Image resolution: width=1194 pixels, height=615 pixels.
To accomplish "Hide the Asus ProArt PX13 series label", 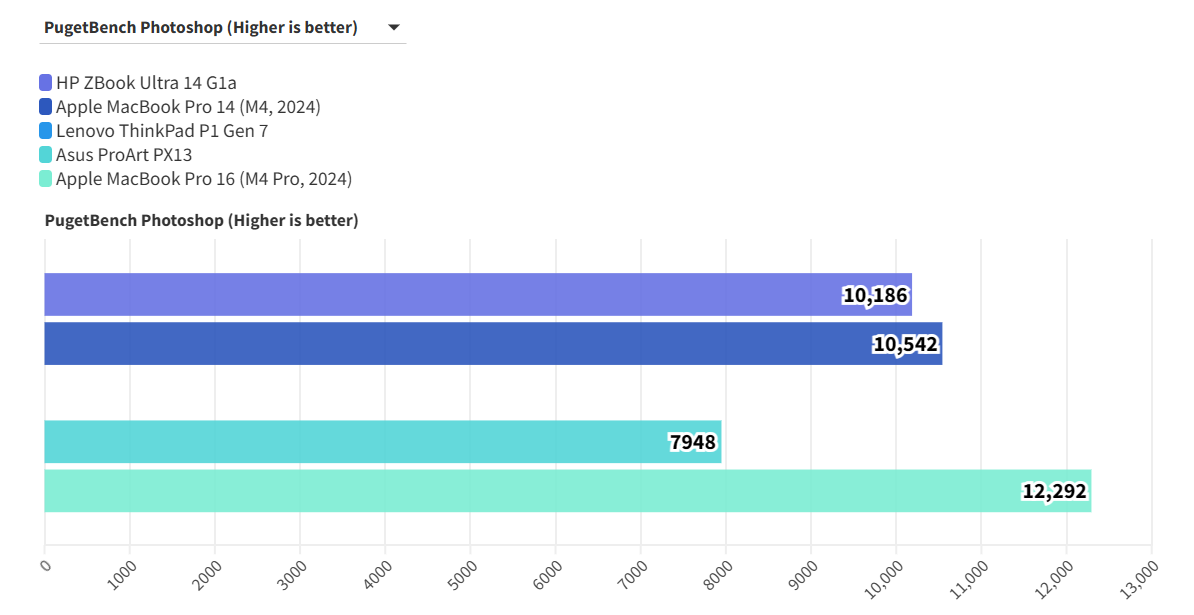I will coord(124,155).
